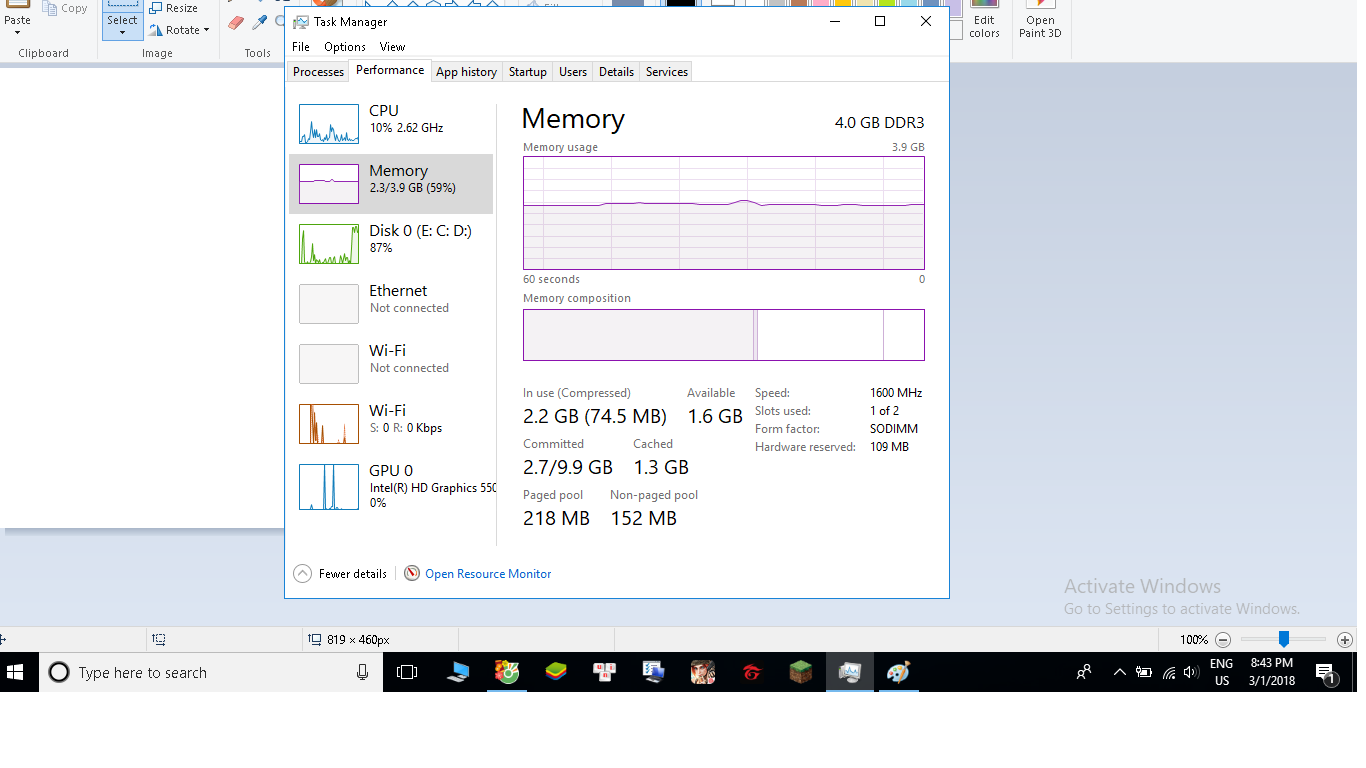This screenshot has height=768, width=1366.
Task: Expand the Paste dropdown arrow in Paint
Action: [x=17, y=32]
